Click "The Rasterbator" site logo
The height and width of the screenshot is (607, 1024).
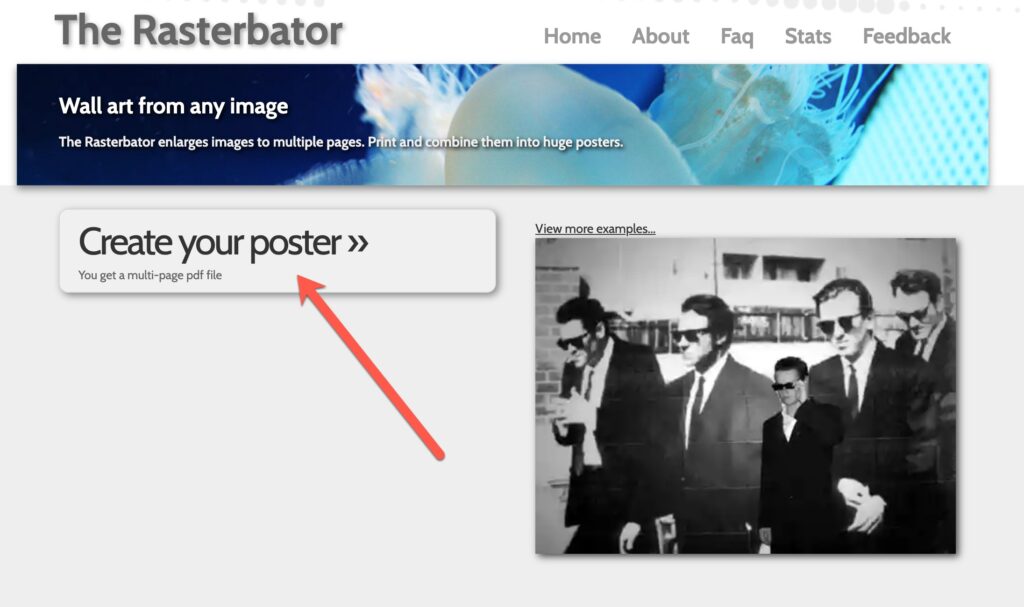coord(200,30)
